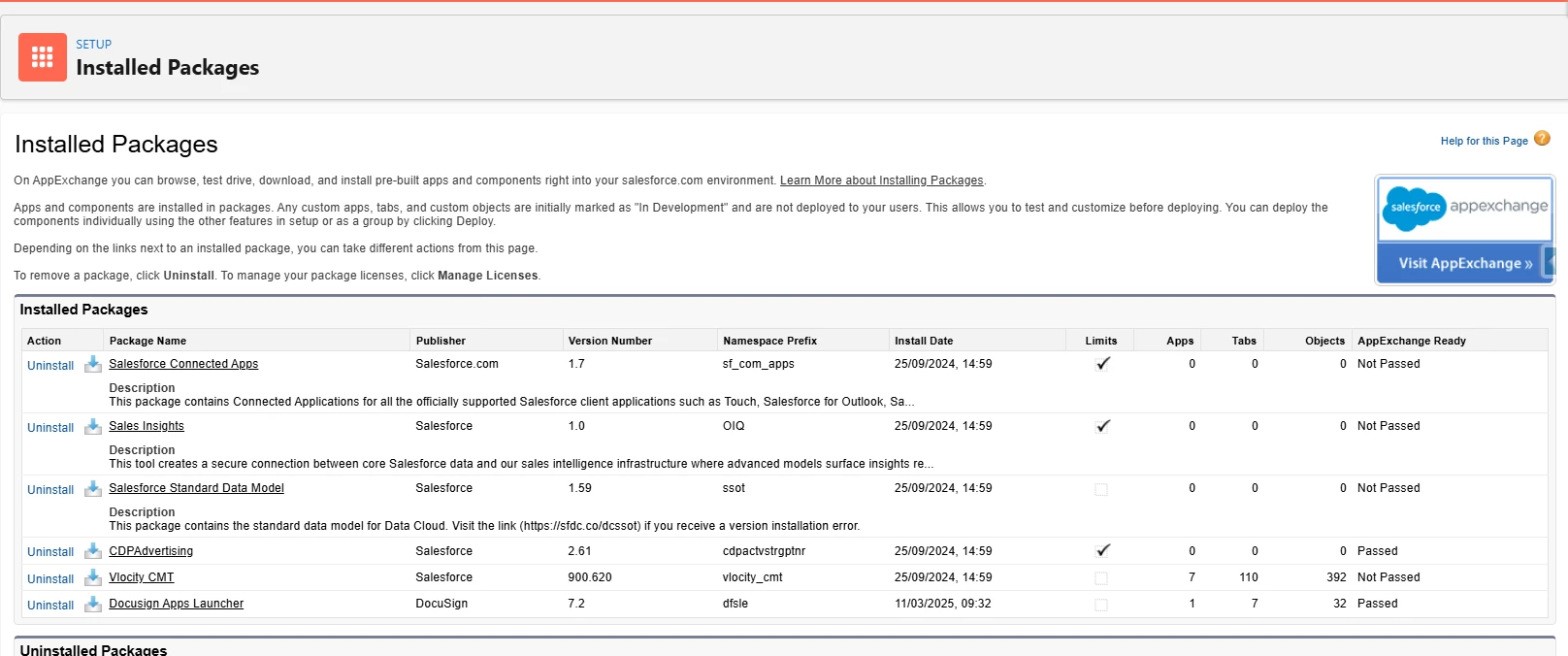
Task: Select the dfsle namespace prefix cell
Action: click(735, 604)
